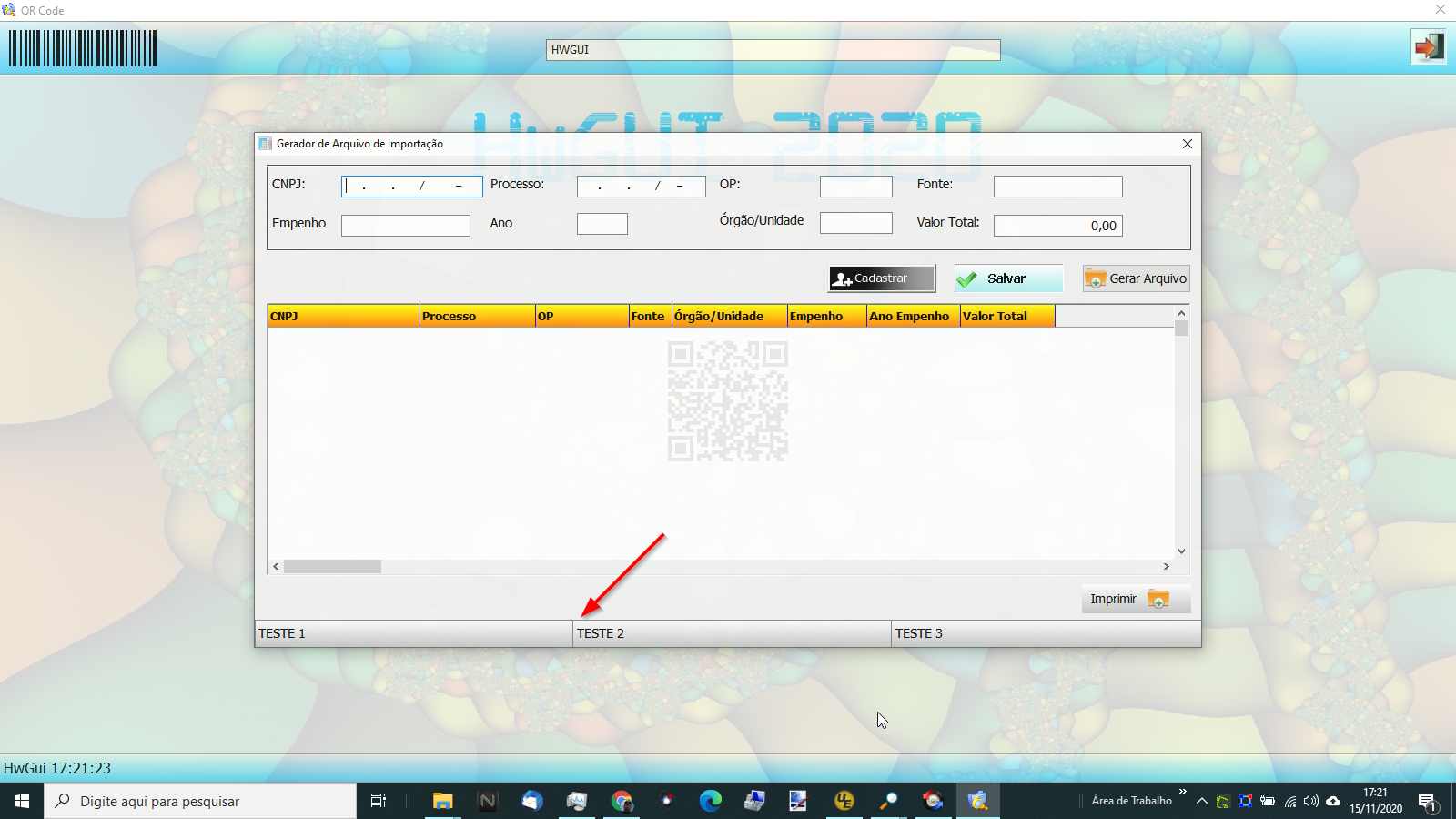The width and height of the screenshot is (1456, 819).
Task: Click the Valor Total input field
Action: tap(1058, 226)
